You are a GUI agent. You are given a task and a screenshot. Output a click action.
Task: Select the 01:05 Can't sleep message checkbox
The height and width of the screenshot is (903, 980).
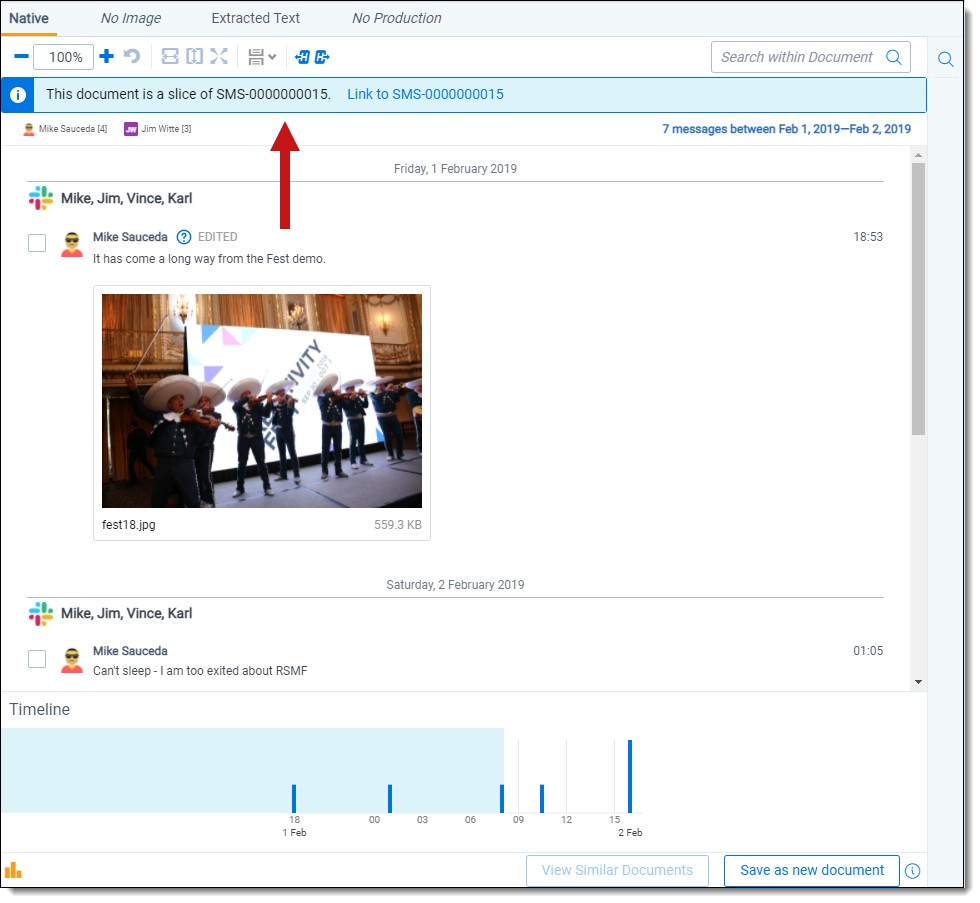[x=37, y=658]
